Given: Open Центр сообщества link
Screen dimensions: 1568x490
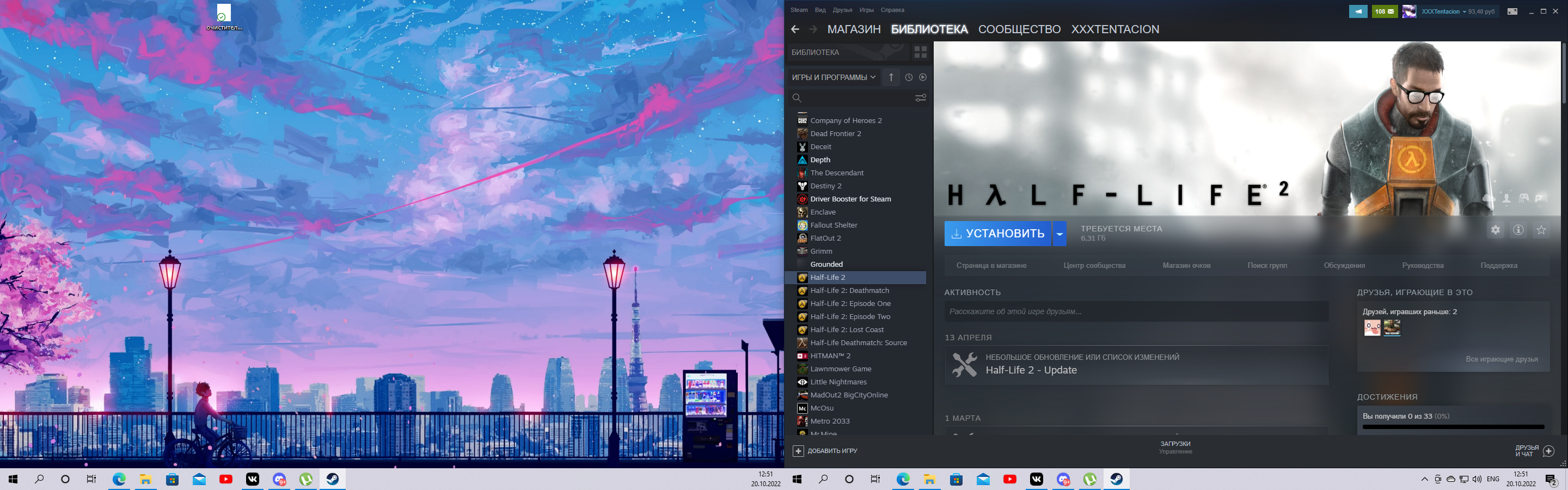Looking at the screenshot, I should pos(1094,265).
